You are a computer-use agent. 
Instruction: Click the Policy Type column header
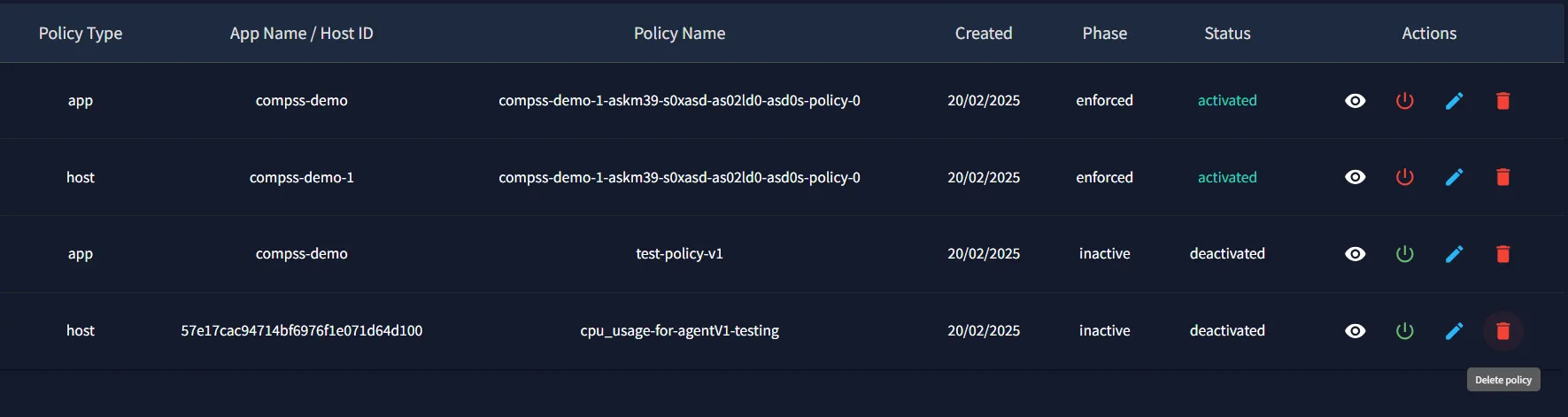point(81,33)
